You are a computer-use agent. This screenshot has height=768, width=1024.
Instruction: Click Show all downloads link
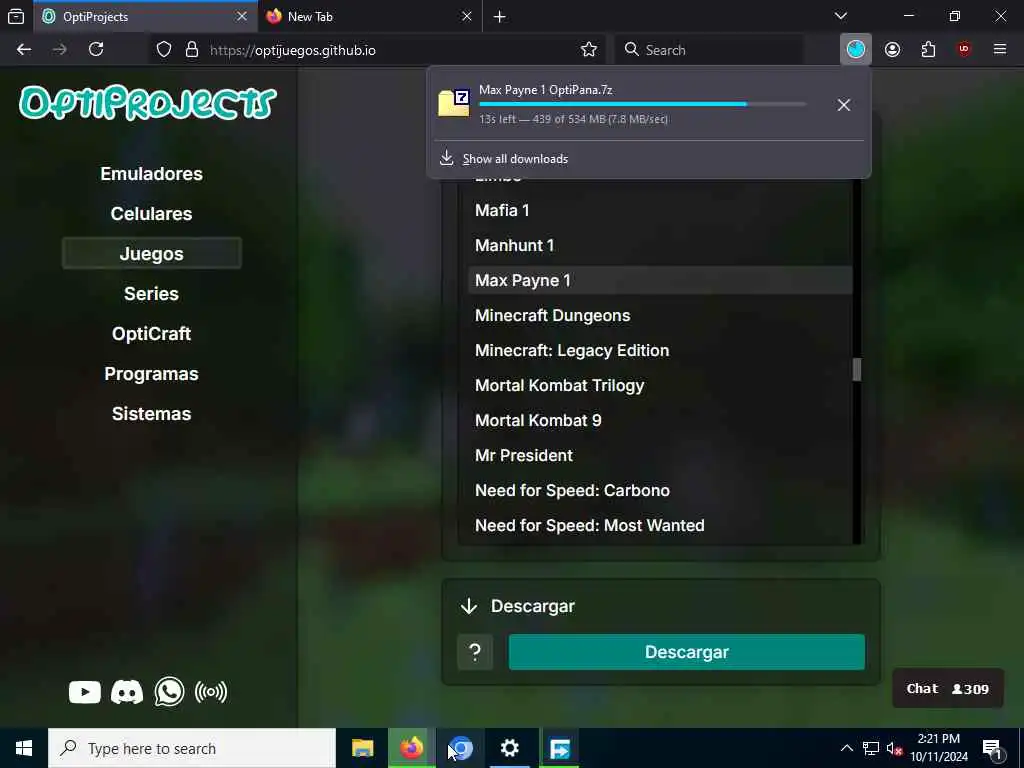[515, 159]
